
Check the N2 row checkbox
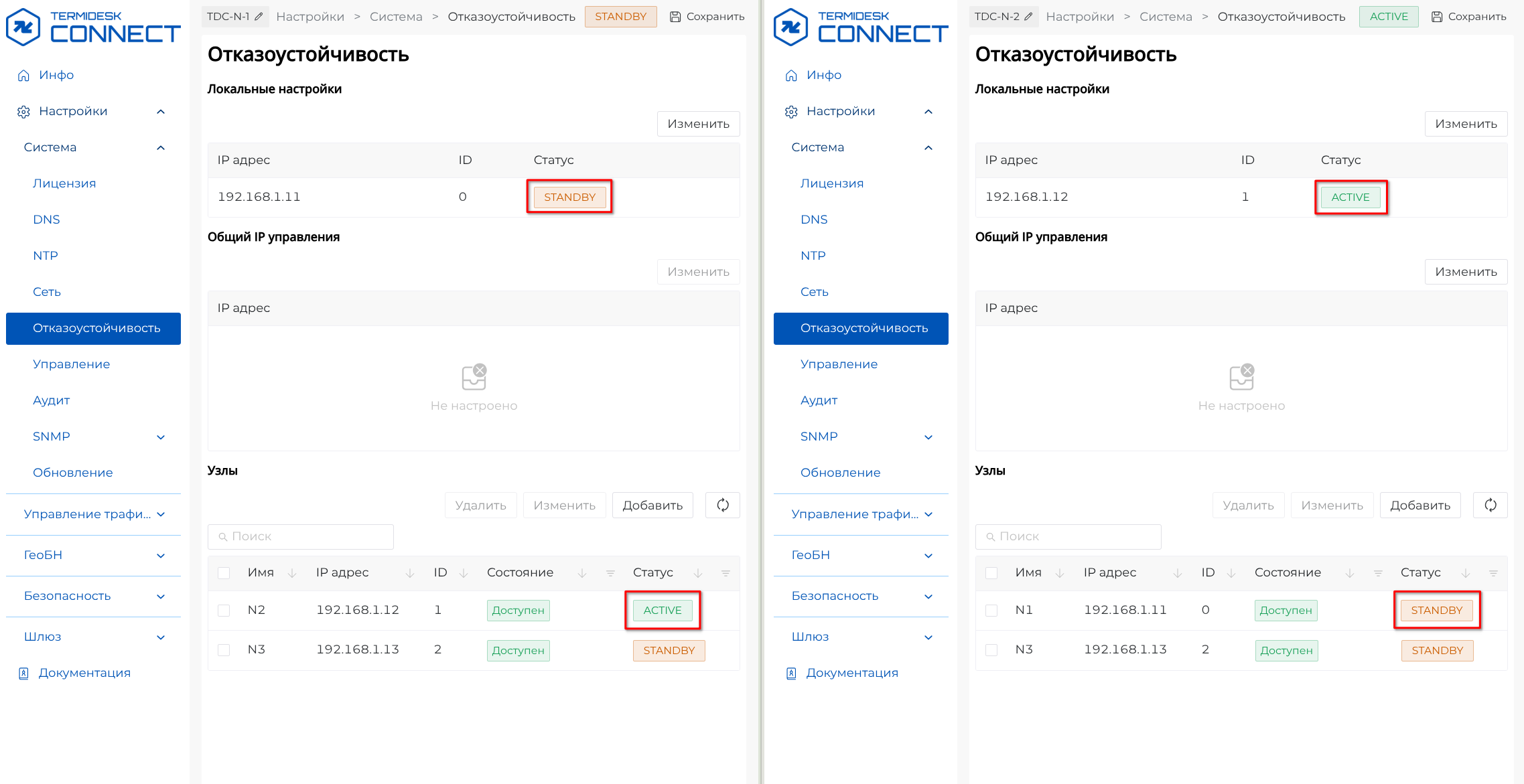point(224,611)
